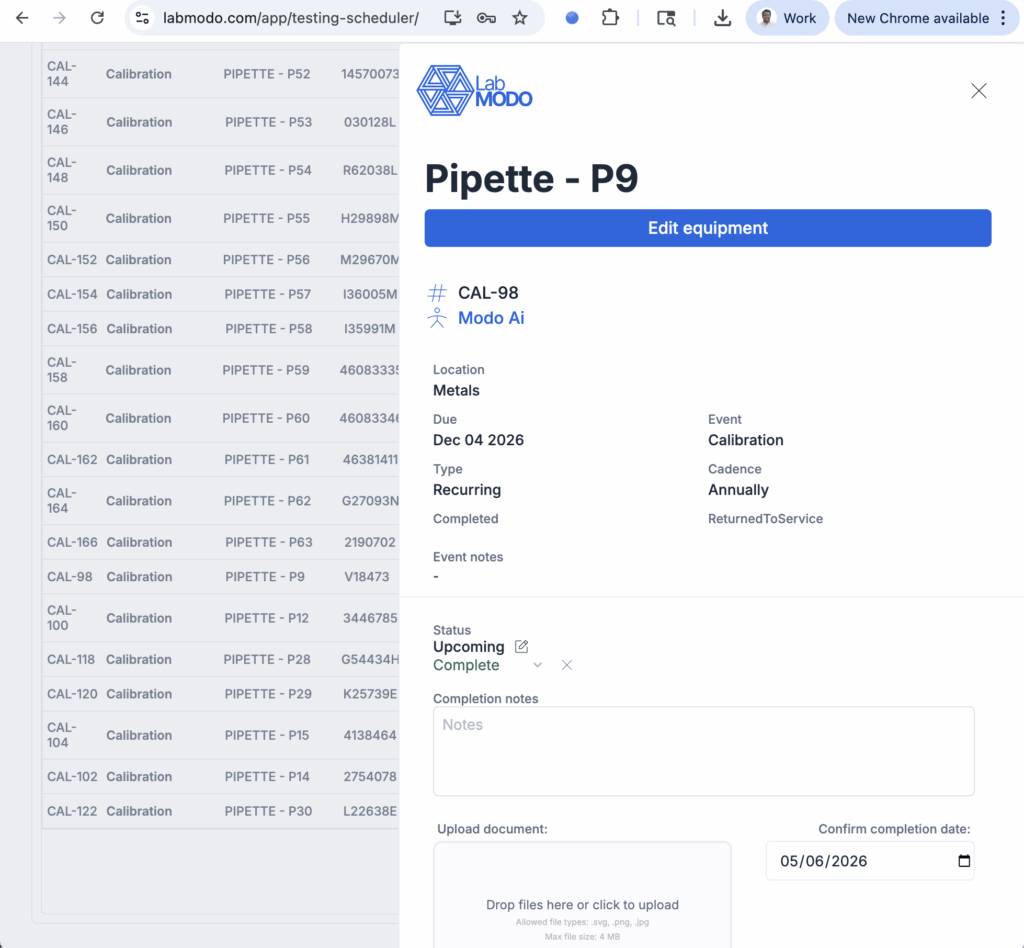Image resolution: width=1024 pixels, height=948 pixels.
Task: Click the CAL-148 cell
Action: click(x=62, y=170)
